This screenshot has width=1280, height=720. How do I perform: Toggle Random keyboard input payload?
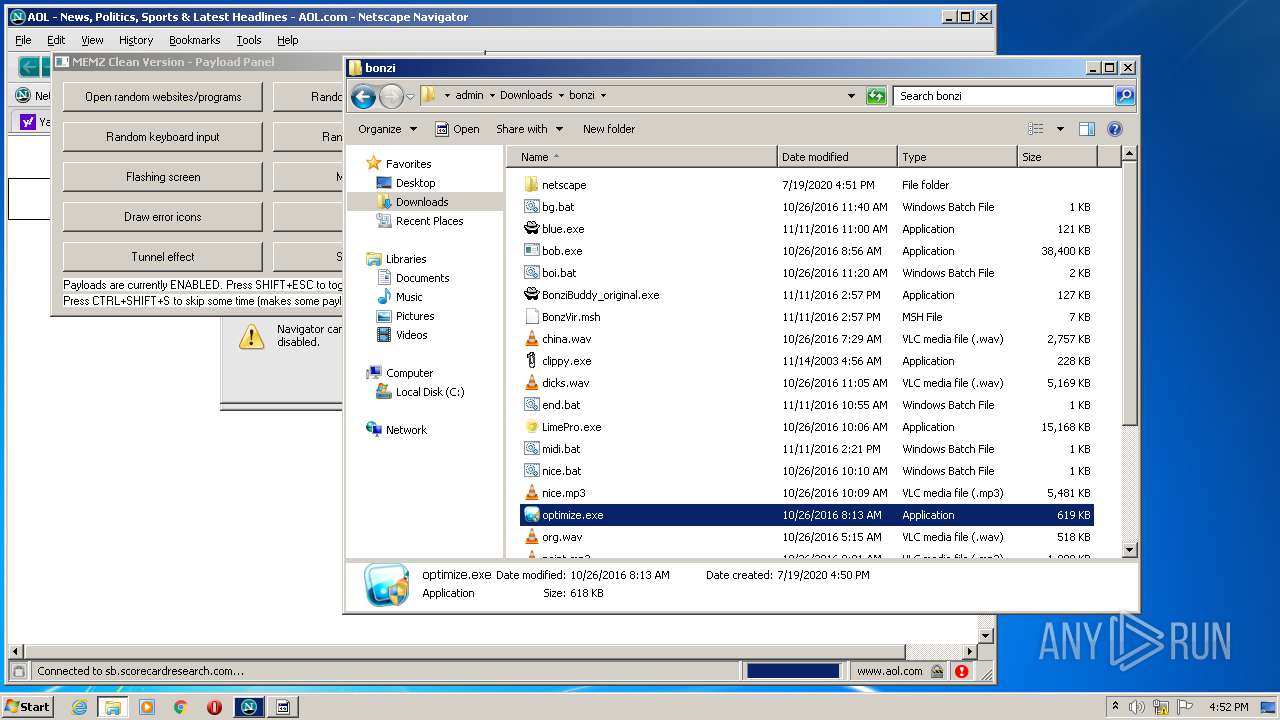click(163, 137)
